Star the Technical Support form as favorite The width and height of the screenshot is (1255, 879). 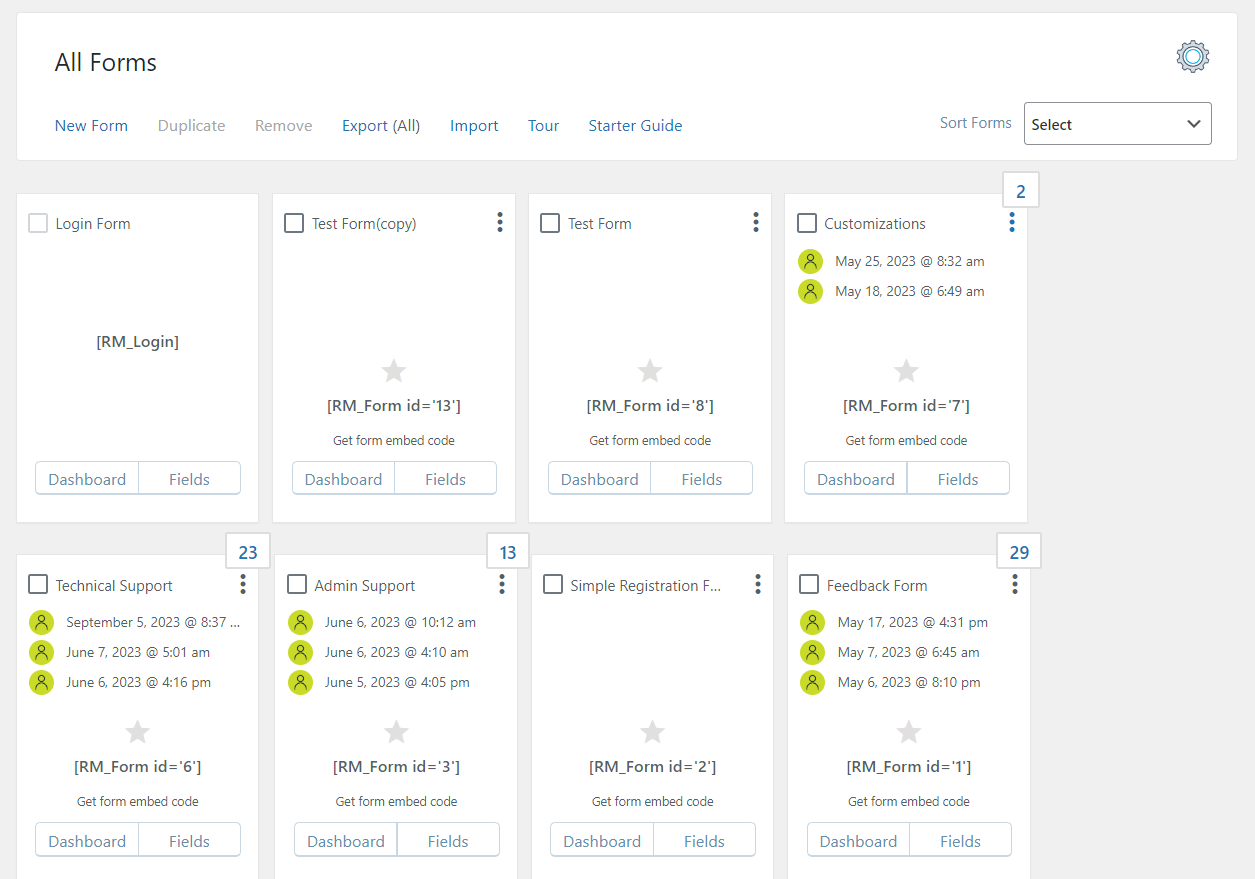click(x=137, y=732)
